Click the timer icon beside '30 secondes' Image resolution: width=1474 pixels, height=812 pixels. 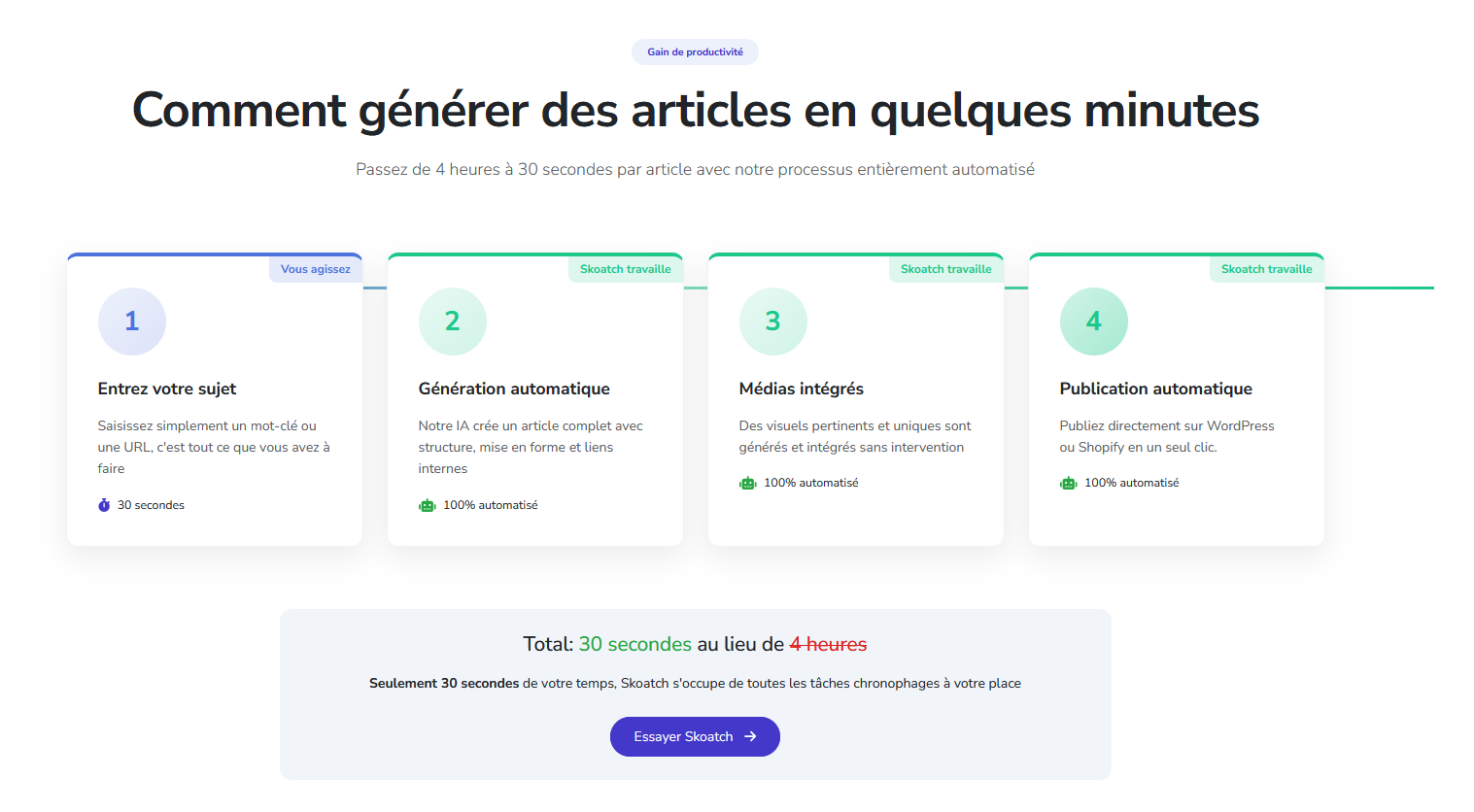coord(104,504)
